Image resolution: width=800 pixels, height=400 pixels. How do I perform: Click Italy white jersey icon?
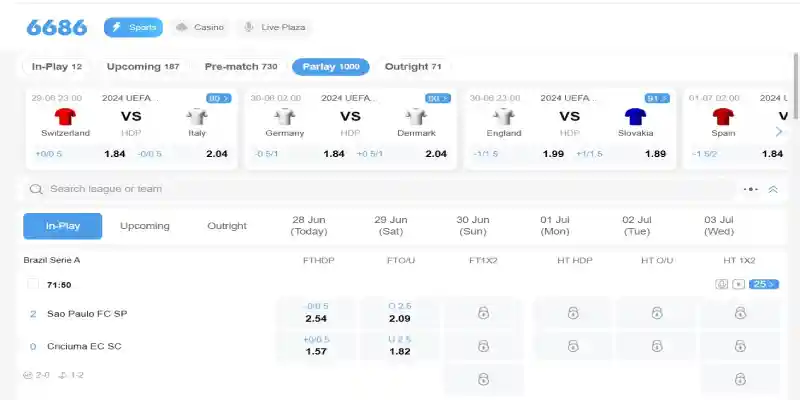pyautogui.click(x=197, y=117)
